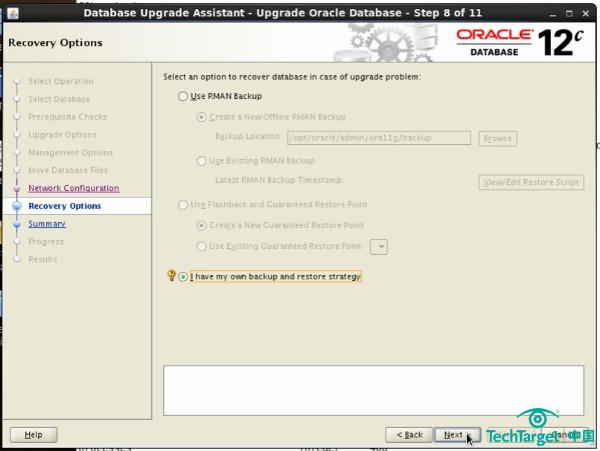
Task: Click Select Database step in sidebar
Action: coord(59,99)
